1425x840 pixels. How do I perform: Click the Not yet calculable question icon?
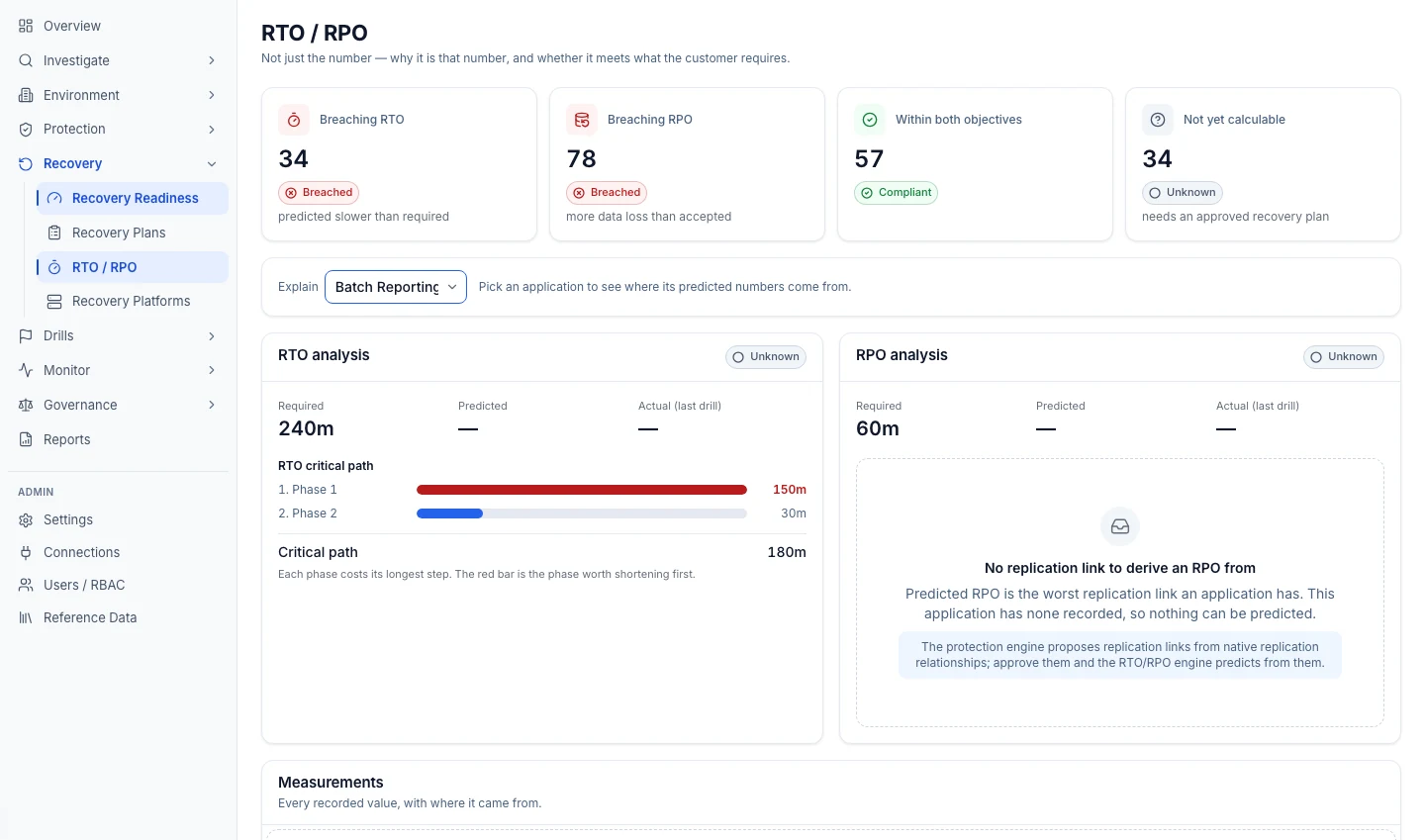click(1158, 120)
